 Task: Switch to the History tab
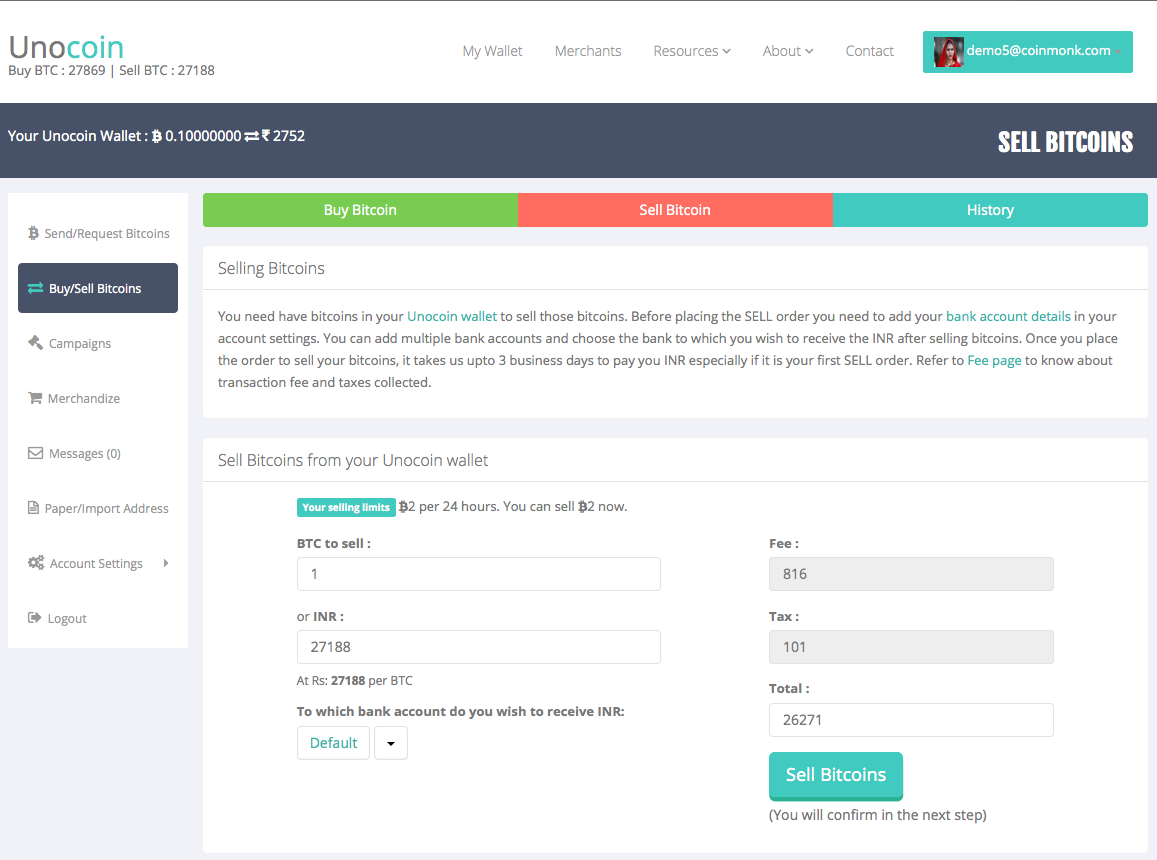990,210
